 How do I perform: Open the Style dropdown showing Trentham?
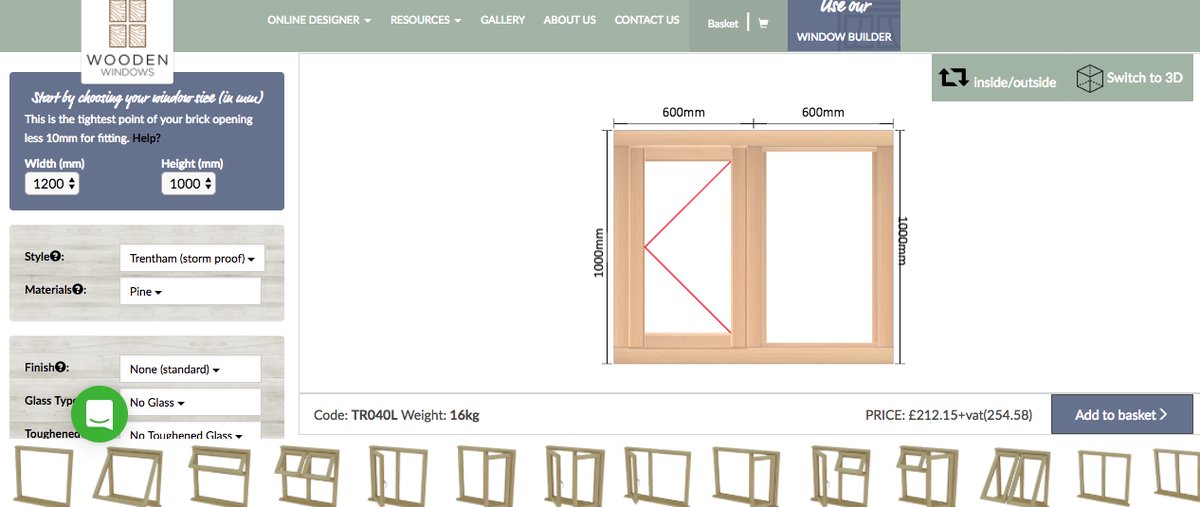tap(192, 258)
